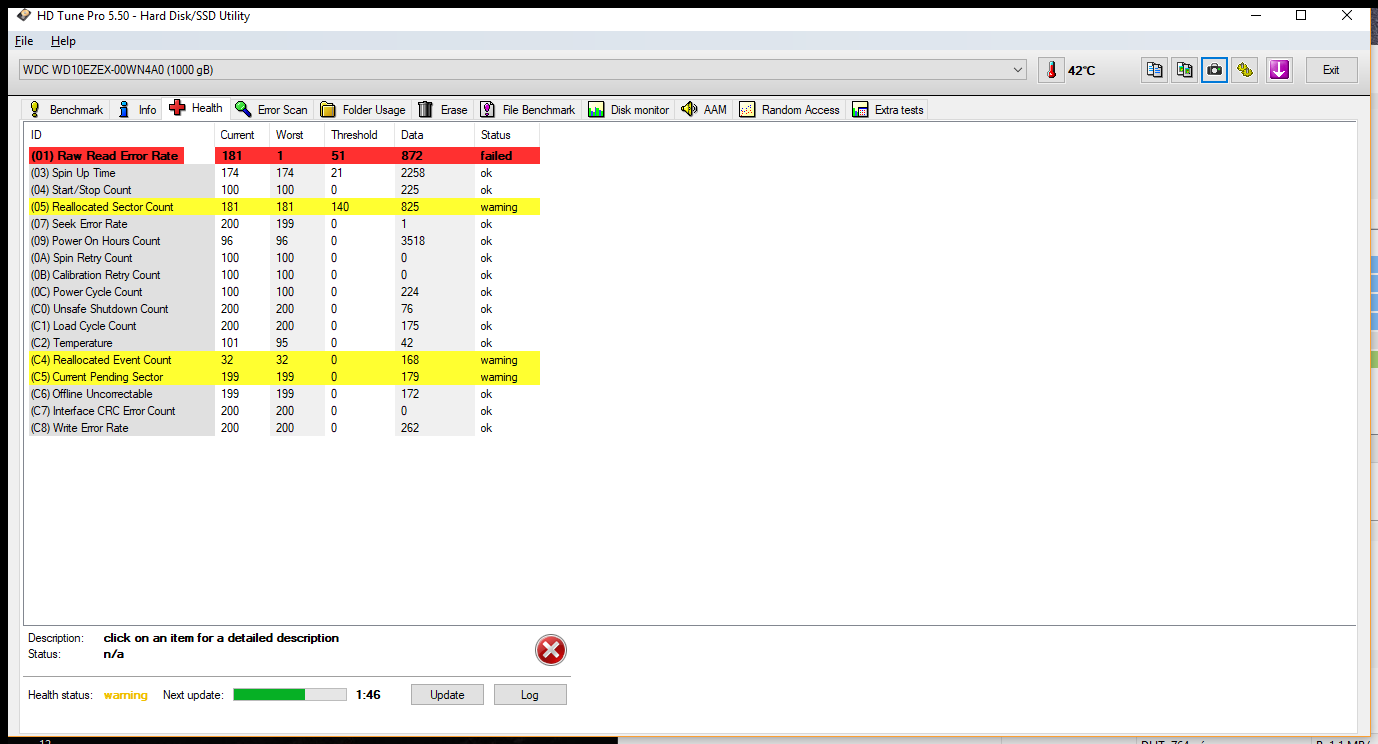The width and height of the screenshot is (1378, 744).
Task: Select the (05) Reallocated Sector Count row
Action: 284,207
